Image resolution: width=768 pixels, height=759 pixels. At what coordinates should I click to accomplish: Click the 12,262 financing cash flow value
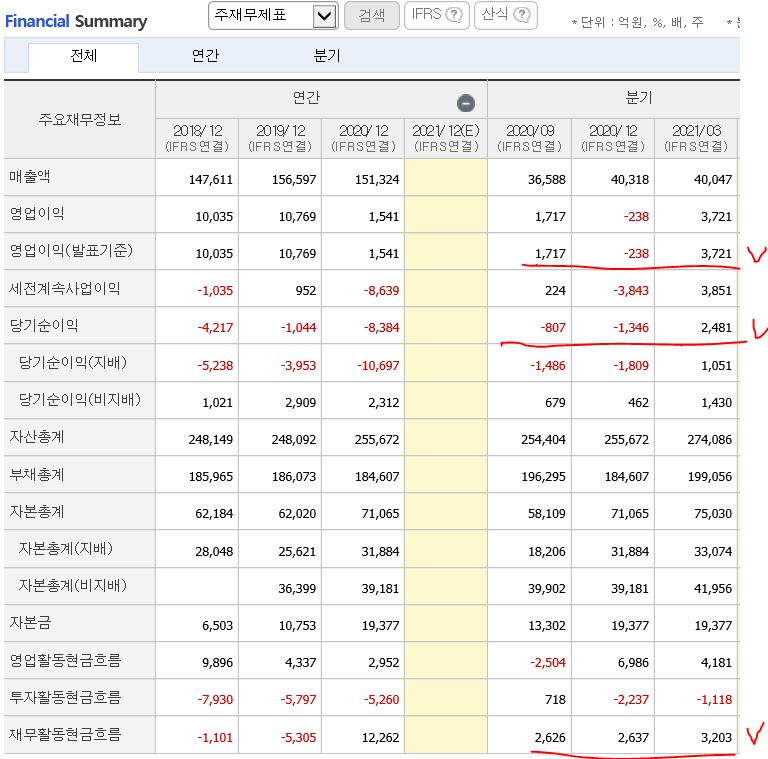click(x=381, y=737)
